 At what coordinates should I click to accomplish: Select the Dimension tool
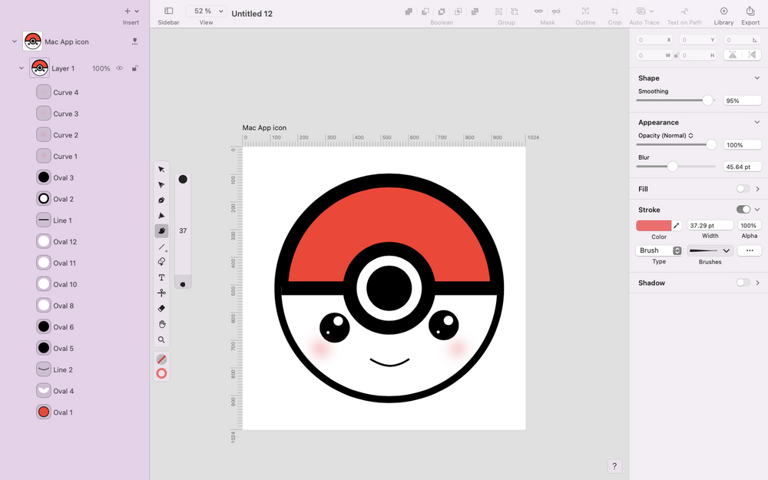pyautogui.click(x=161, y=293)
